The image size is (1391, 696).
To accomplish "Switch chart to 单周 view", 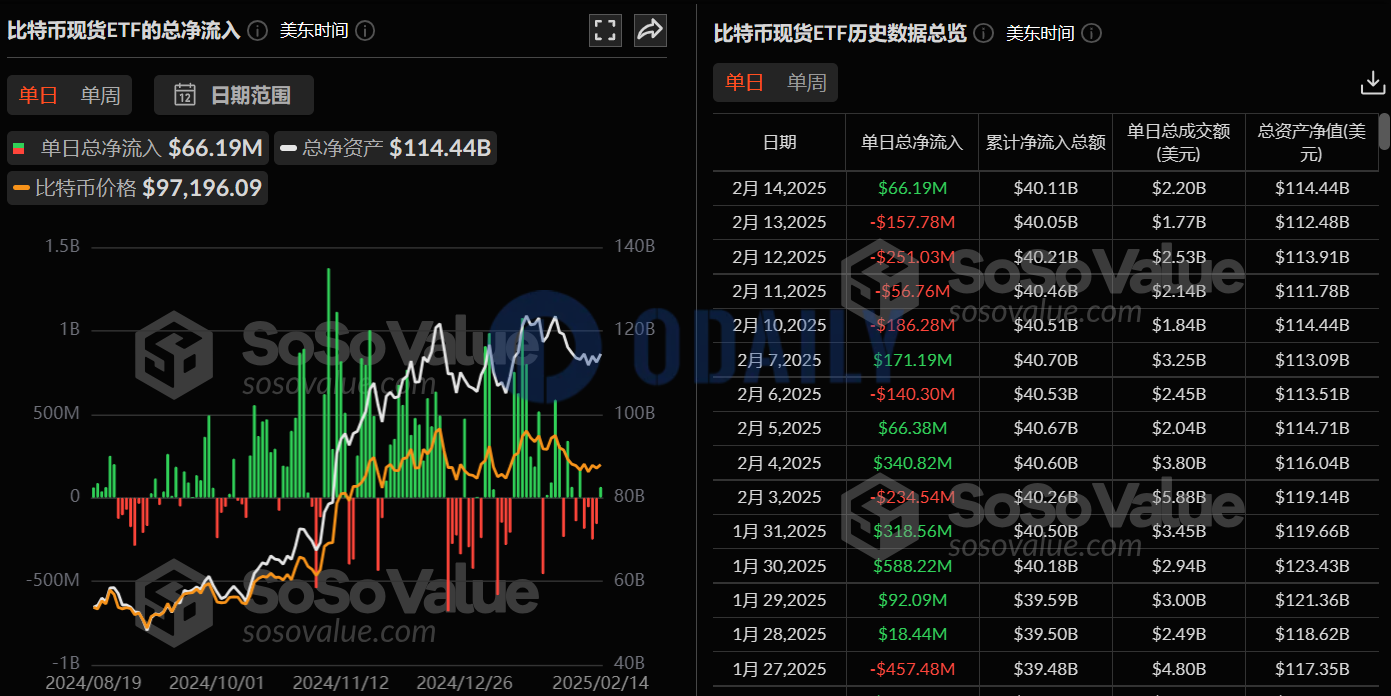I will 100,95.
